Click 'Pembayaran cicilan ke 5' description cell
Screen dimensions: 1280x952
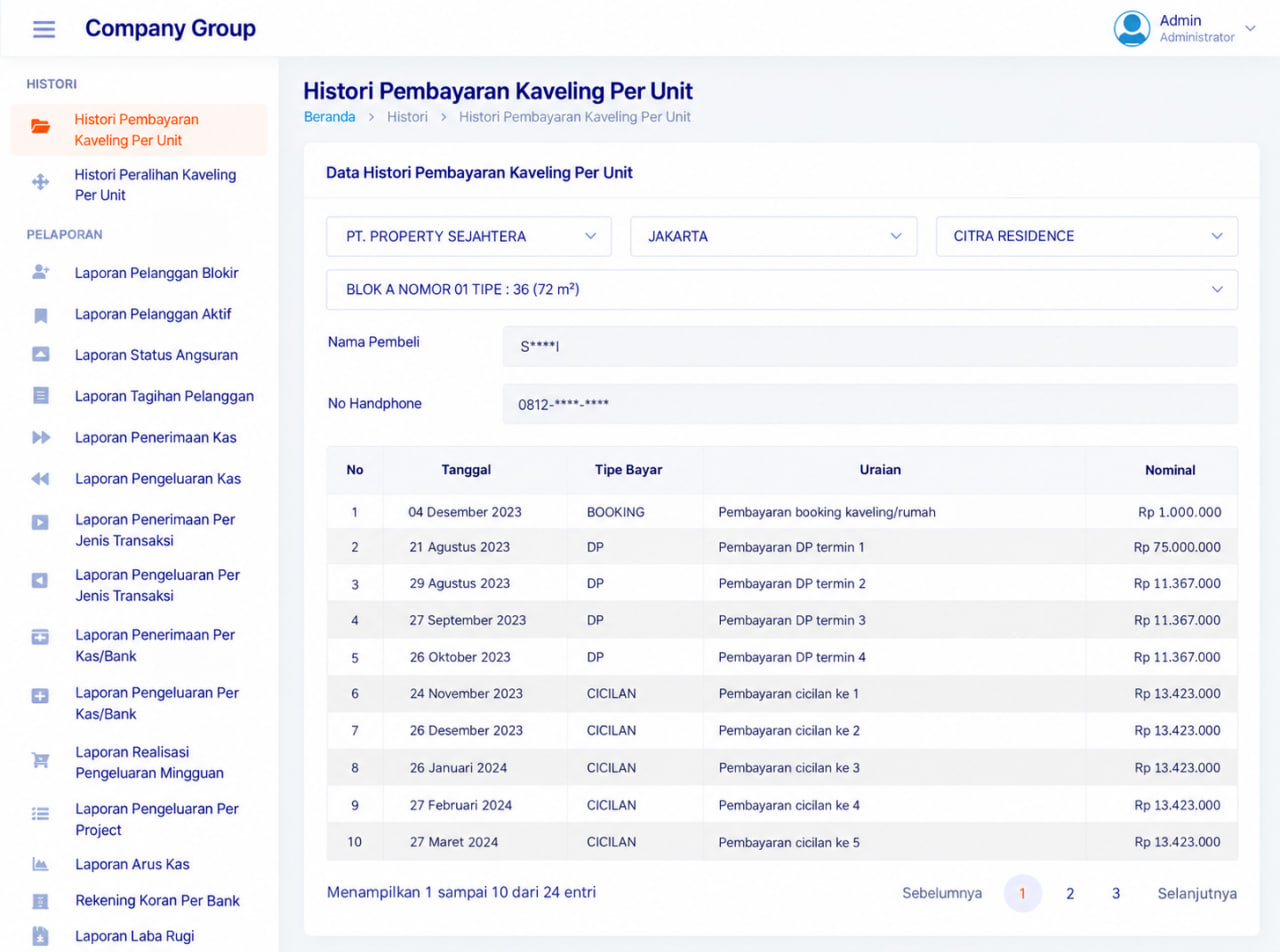point(789,842)
